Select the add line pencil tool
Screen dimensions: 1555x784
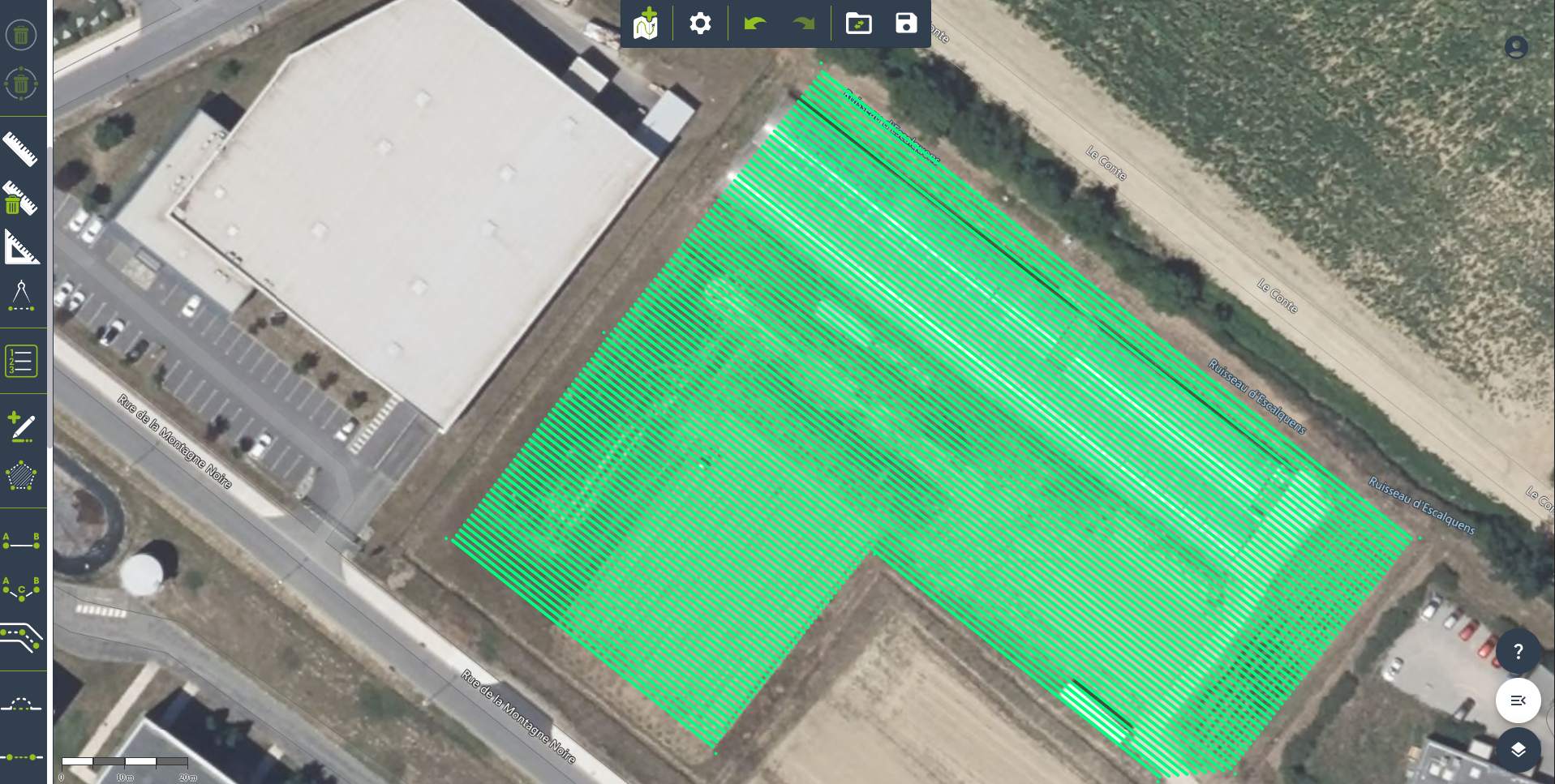(21, 426)
